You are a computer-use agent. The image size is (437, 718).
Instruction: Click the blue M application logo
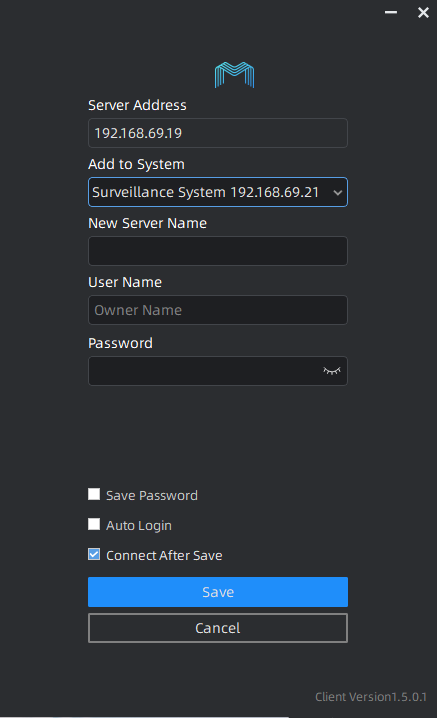click(234, 75)
